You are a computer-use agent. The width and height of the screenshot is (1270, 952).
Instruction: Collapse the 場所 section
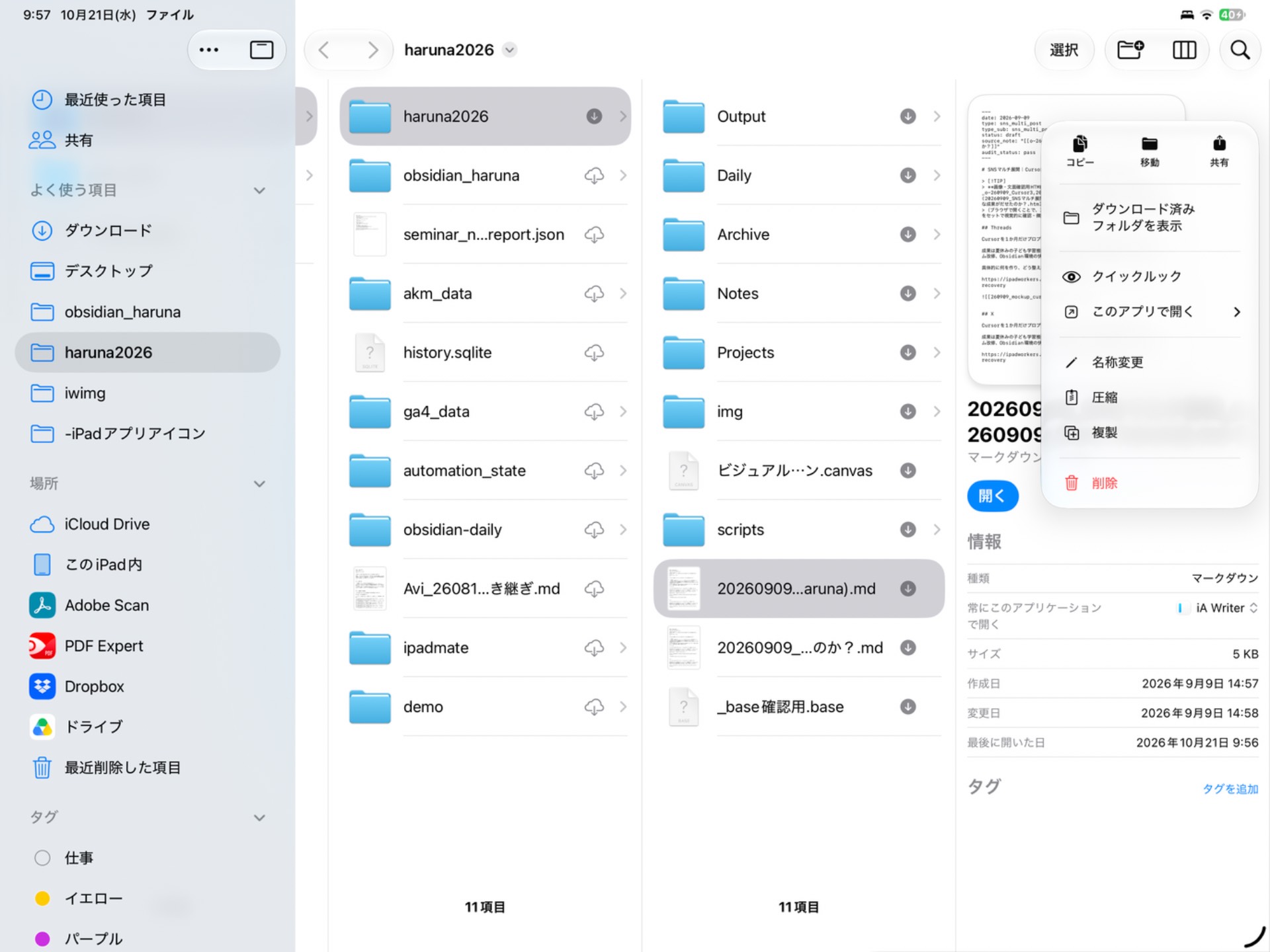[259, 484]
